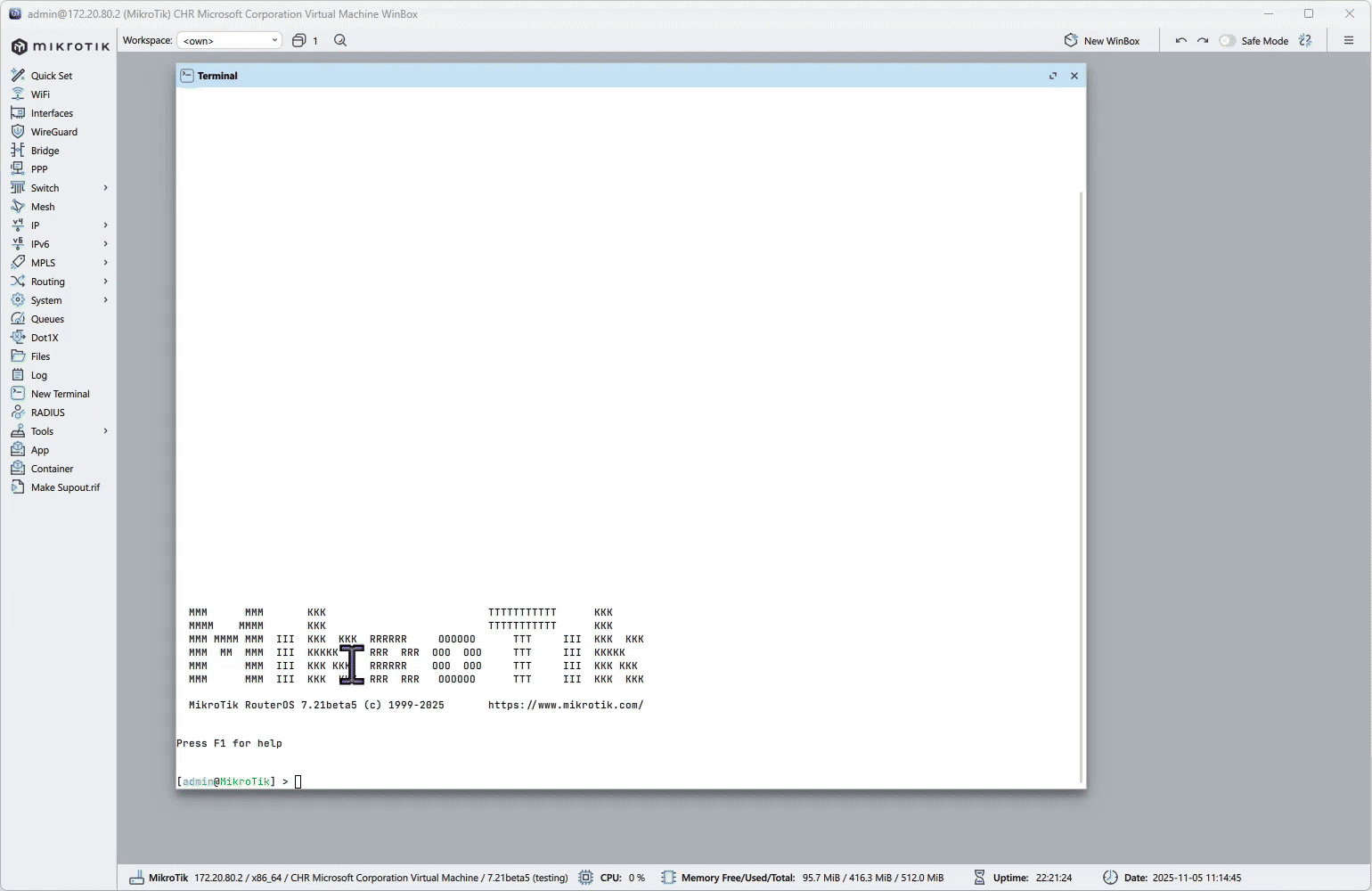Click the New WinBox button
The height and width of the screenshot is (891, 1372).
(1102, 41)
